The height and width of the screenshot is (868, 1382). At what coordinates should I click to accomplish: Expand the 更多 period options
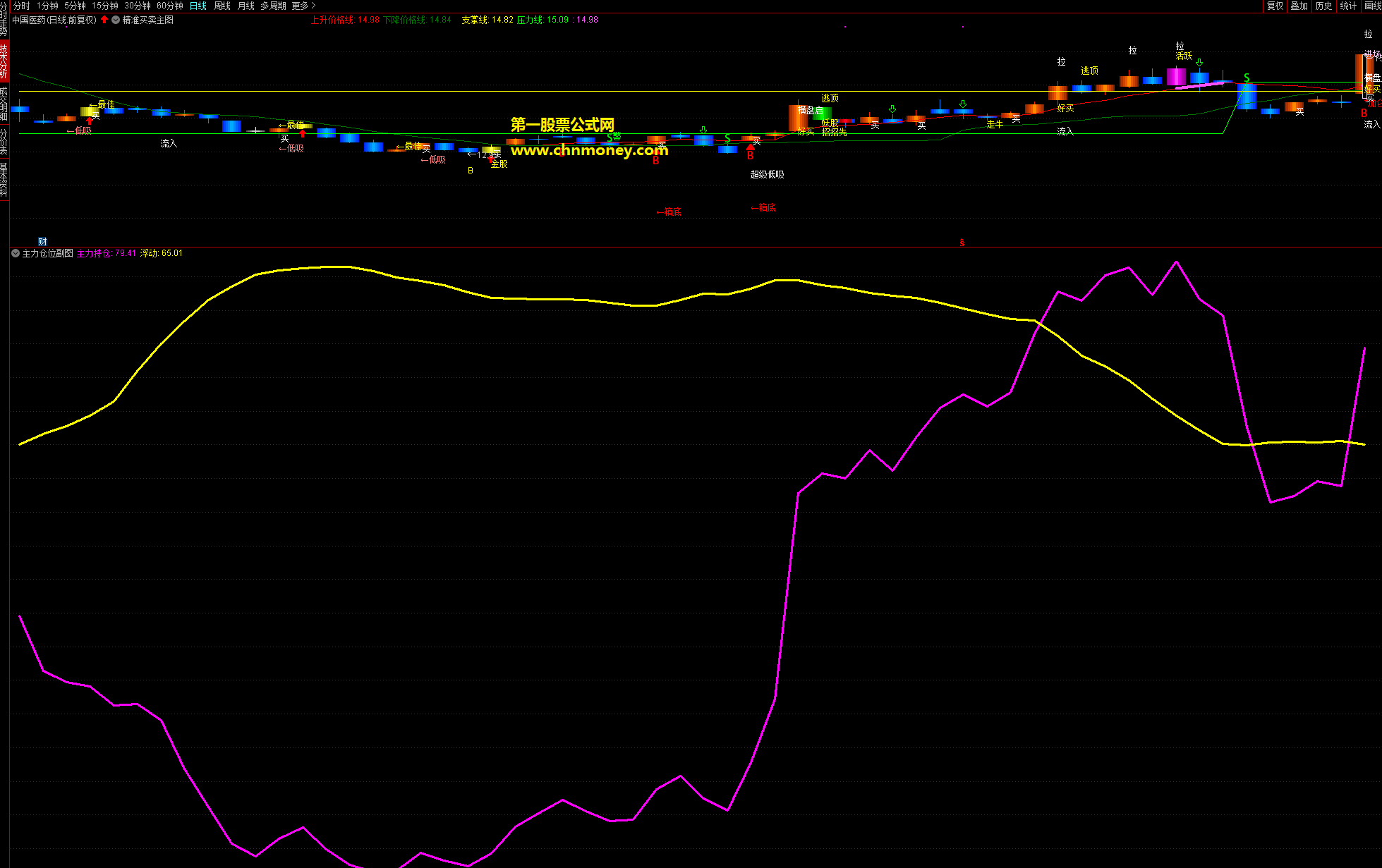pyautogui.click(x=303, y=6)
